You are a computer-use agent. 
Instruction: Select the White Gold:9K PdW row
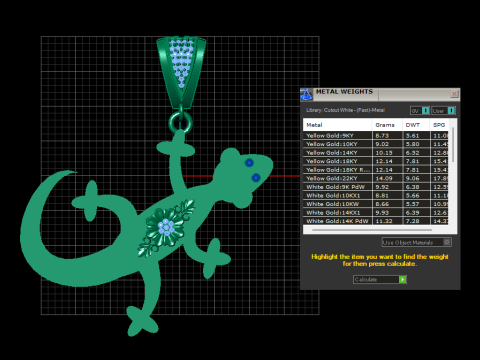(376, 187)
